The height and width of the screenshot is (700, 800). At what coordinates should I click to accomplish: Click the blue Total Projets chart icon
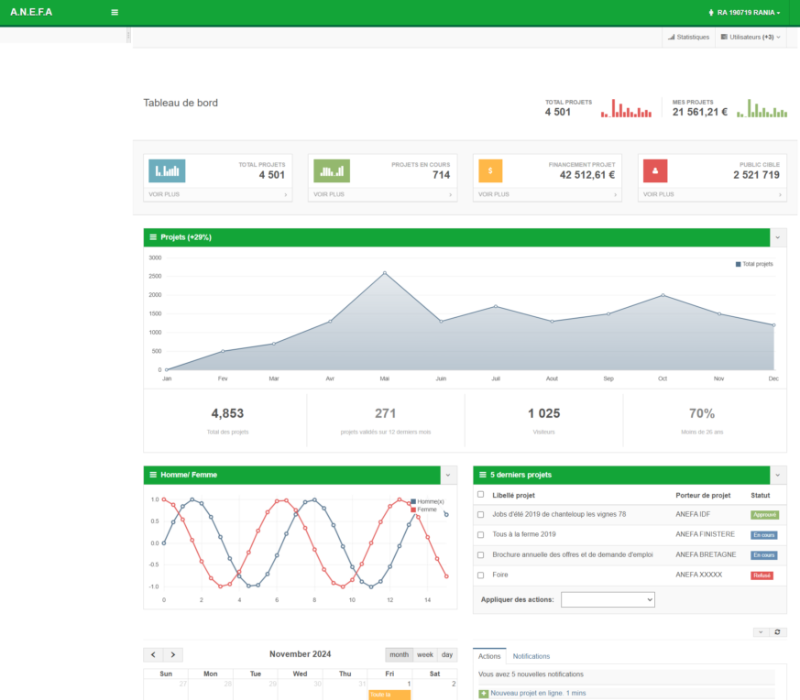[x=166, y=170]
